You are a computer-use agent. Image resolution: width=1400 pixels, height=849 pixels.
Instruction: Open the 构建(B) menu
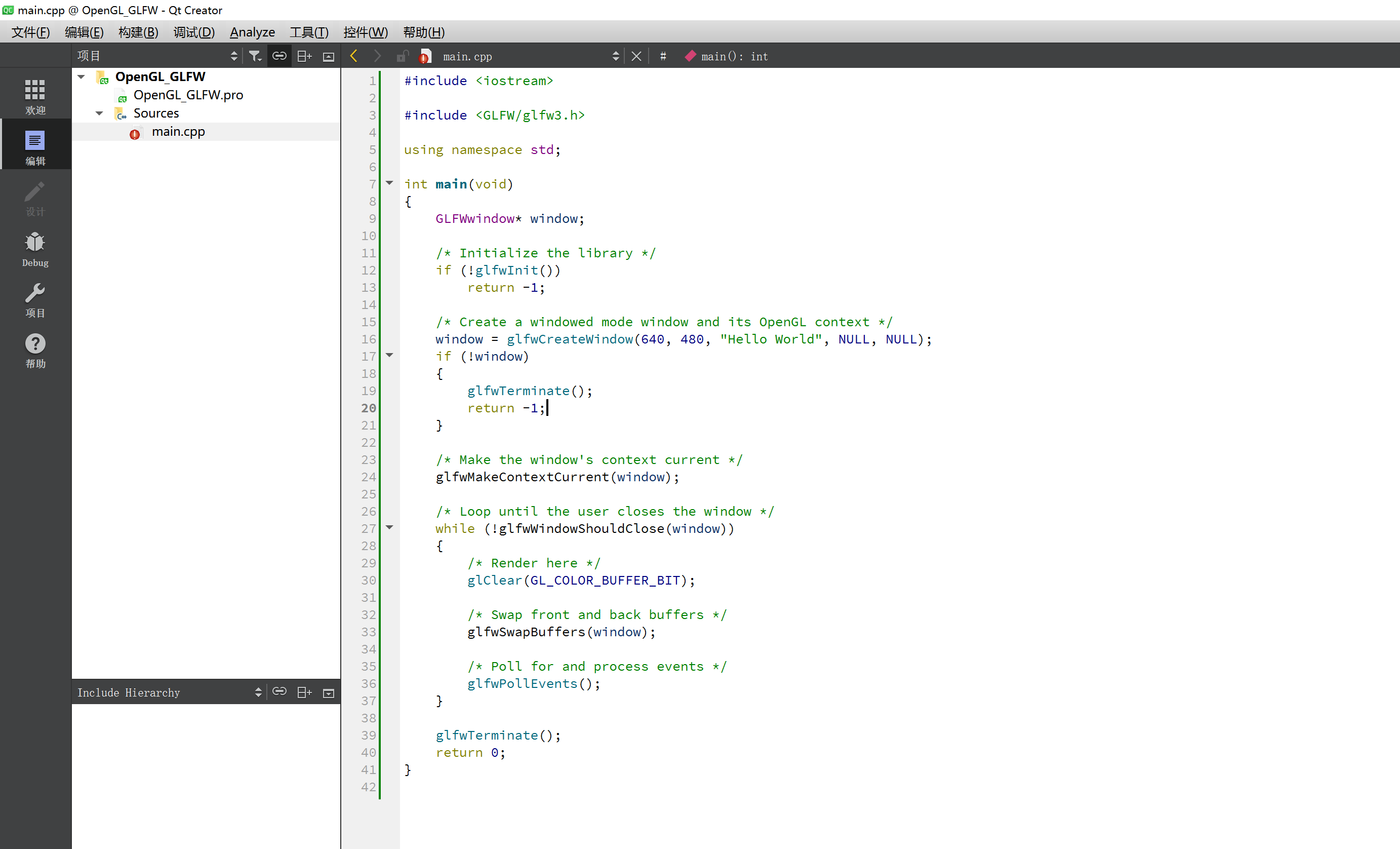point(138,32)
